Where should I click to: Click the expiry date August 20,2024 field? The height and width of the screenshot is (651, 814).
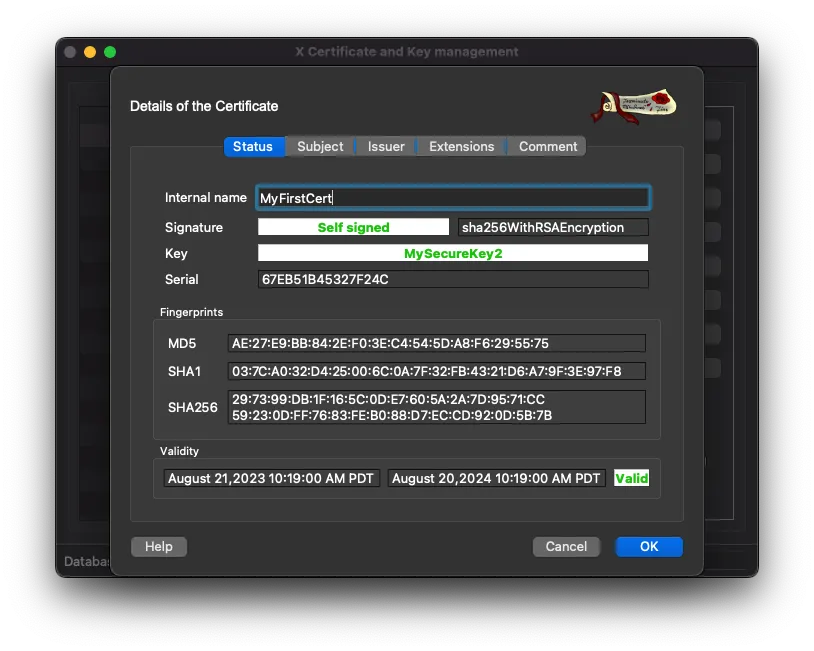(496, 478)
